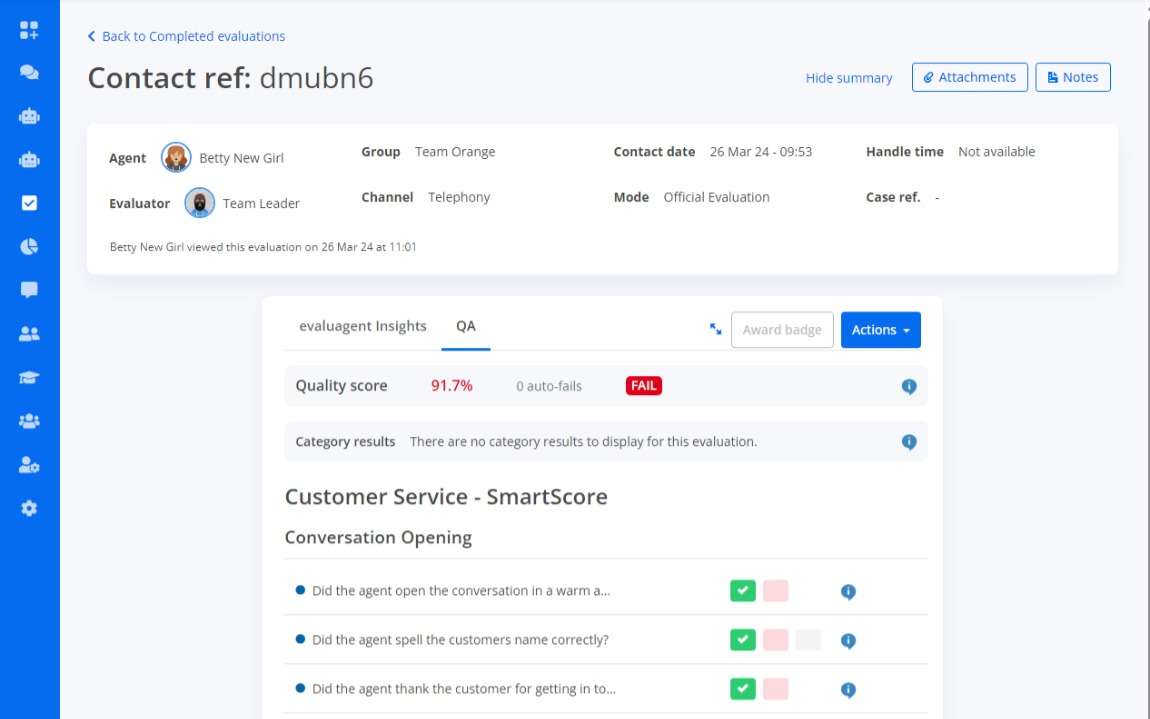Click the 'There are no category results' message
The height and width of the screenshot is (719, 1150).
pos(583,442)
